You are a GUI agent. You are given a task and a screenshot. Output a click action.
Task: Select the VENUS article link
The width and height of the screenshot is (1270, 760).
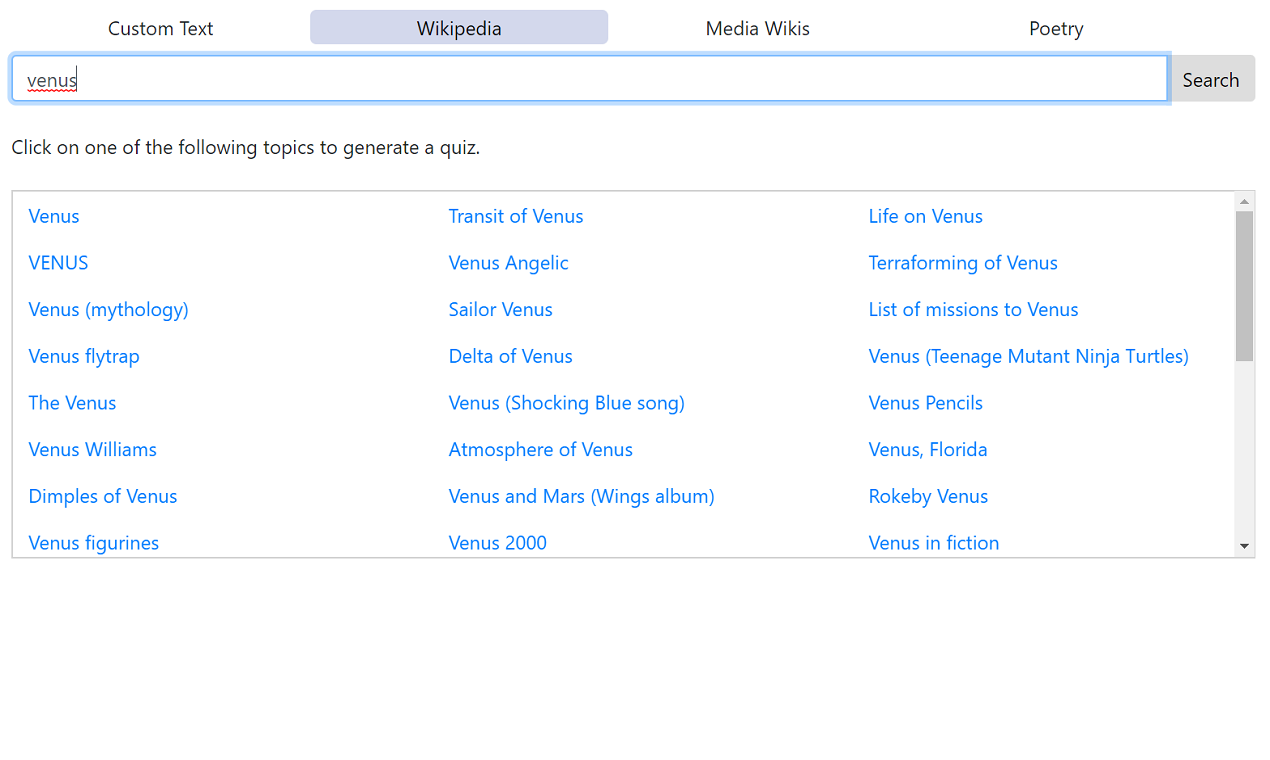coord(57,262)
